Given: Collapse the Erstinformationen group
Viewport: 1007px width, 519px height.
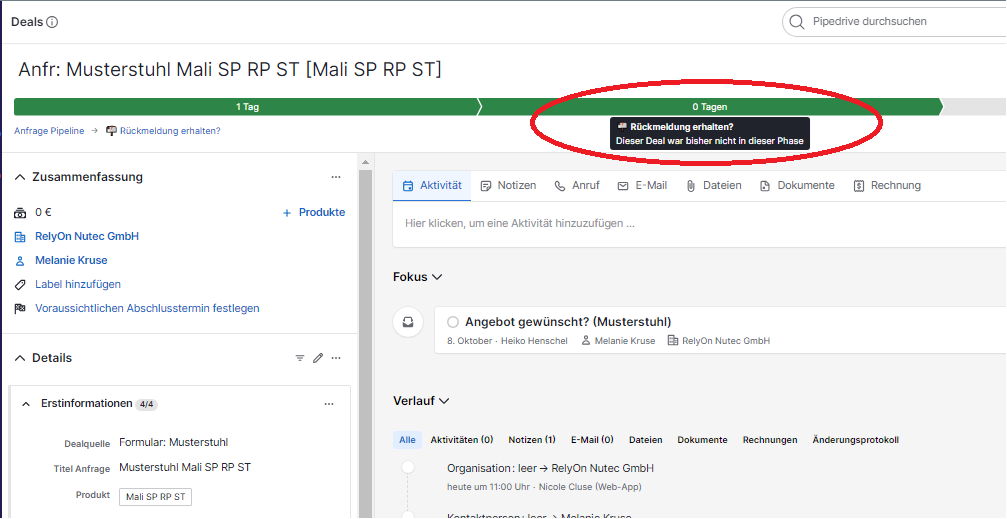Looking at the screenshot, I should click(x=27, y=404).
